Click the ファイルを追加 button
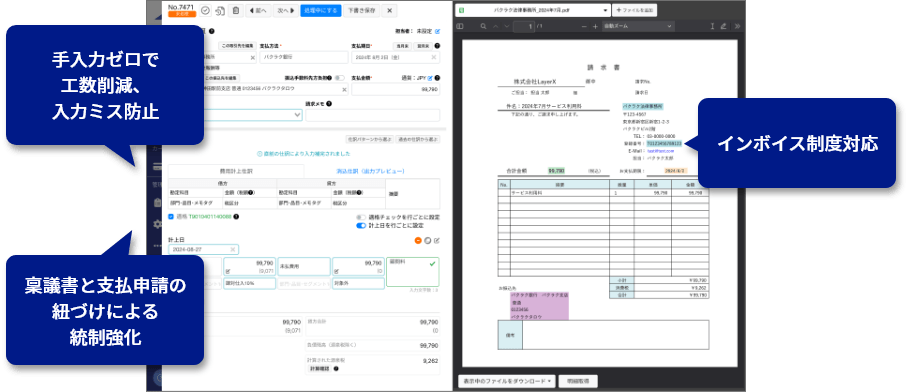908x392 pixels. (x=635, y=10)
